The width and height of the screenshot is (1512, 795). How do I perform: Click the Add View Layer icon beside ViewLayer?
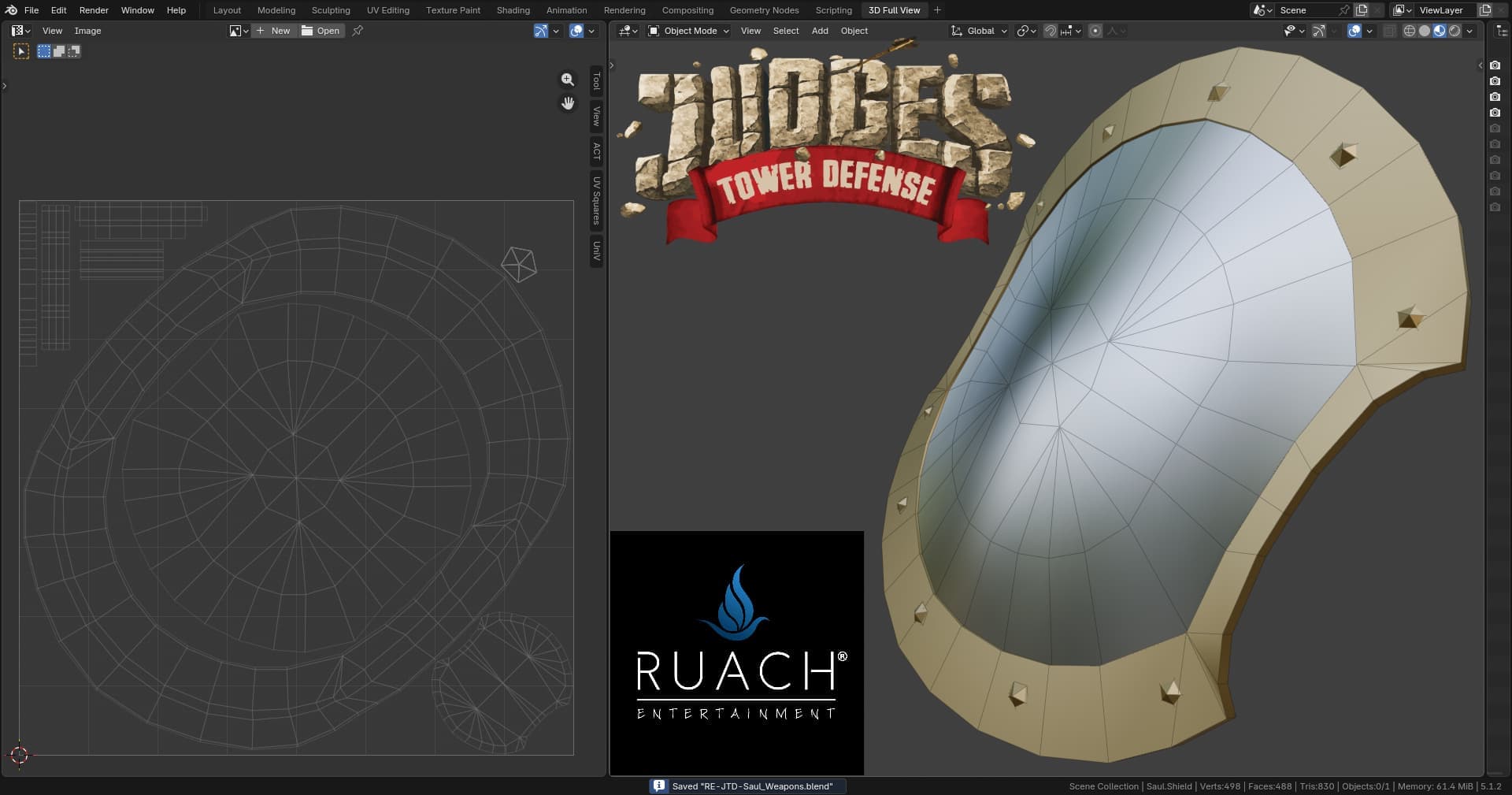(1485, 10)
